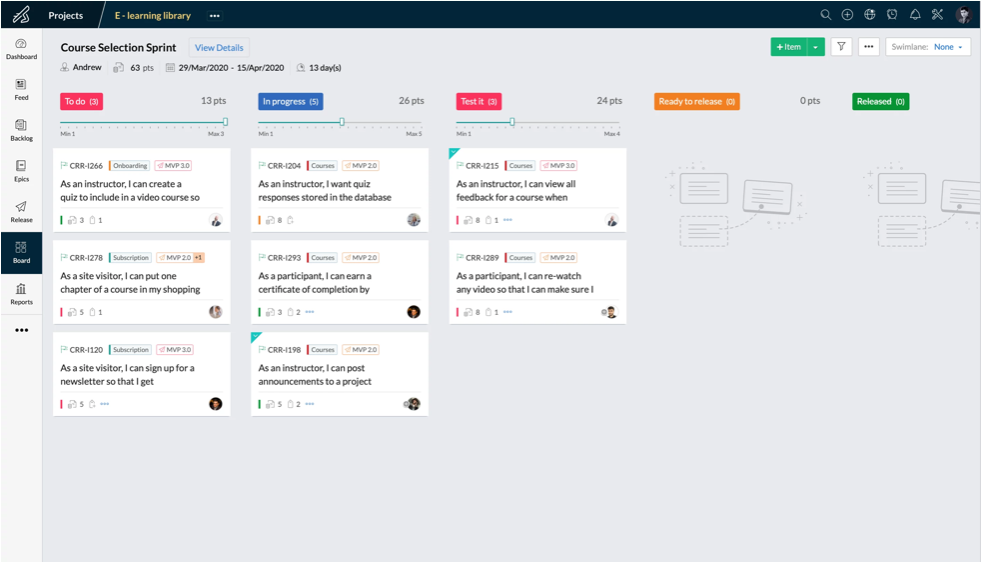Open the timer clock icon in top bar
Screen dimensions: 981x564
pyautogui.click(x=892, y=15)
